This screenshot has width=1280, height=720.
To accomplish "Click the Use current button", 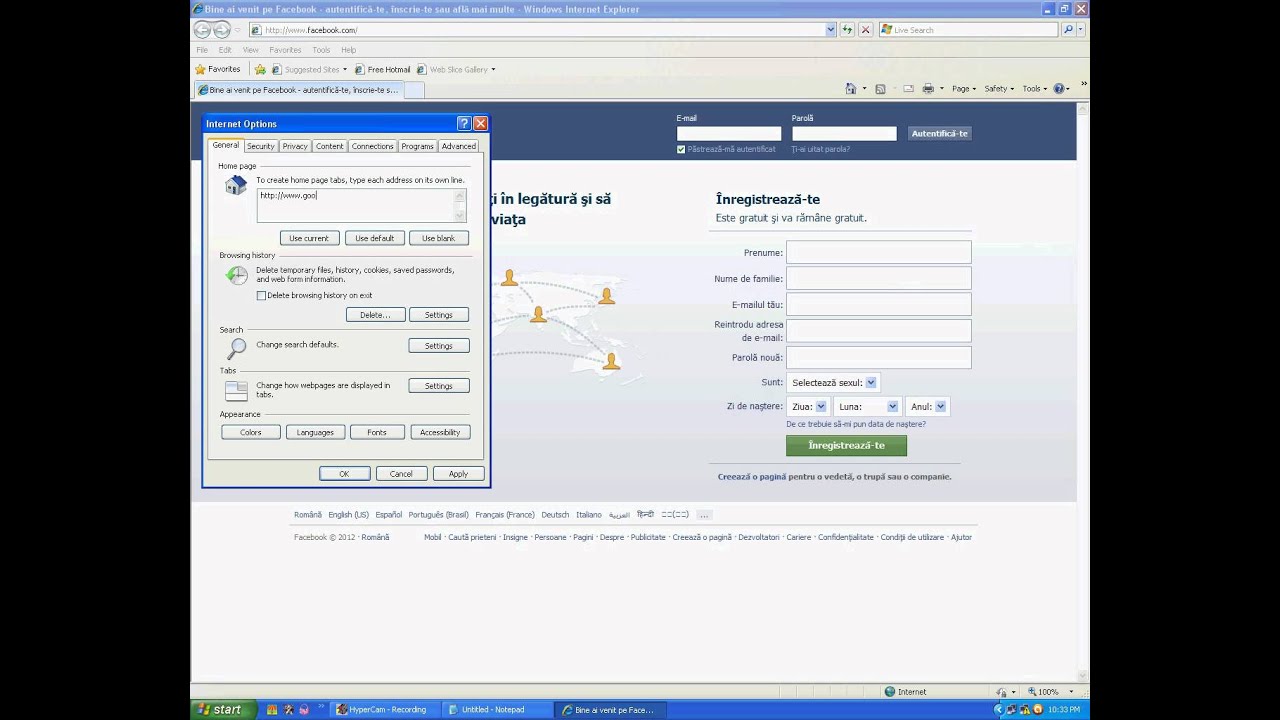I will pos(309,238).
